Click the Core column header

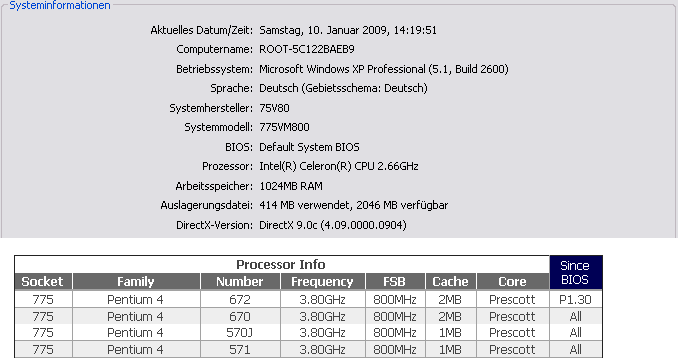pos(512,281)
